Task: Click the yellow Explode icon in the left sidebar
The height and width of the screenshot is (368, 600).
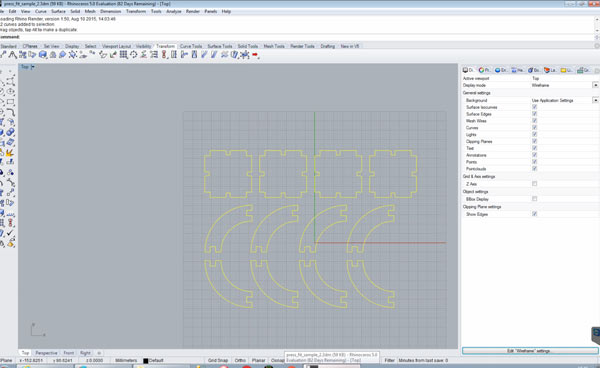Action: [x=10, y=153]
